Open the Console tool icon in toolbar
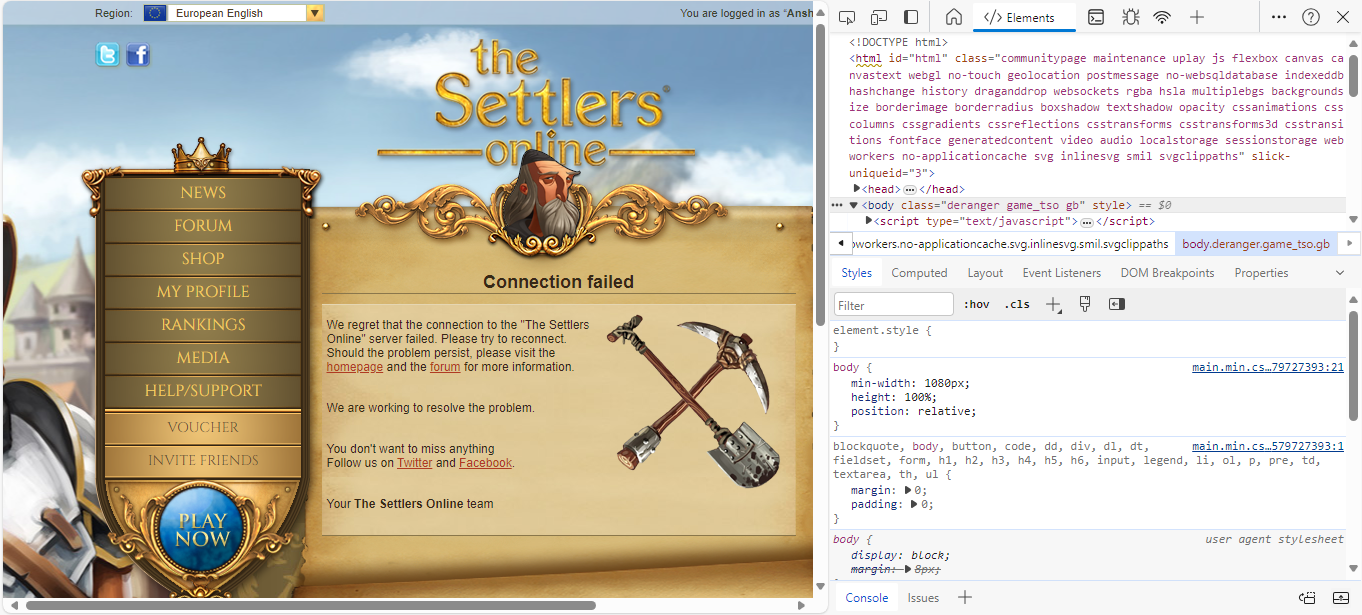Screen dimensions: 1362x615 (x=1097, y=17)
